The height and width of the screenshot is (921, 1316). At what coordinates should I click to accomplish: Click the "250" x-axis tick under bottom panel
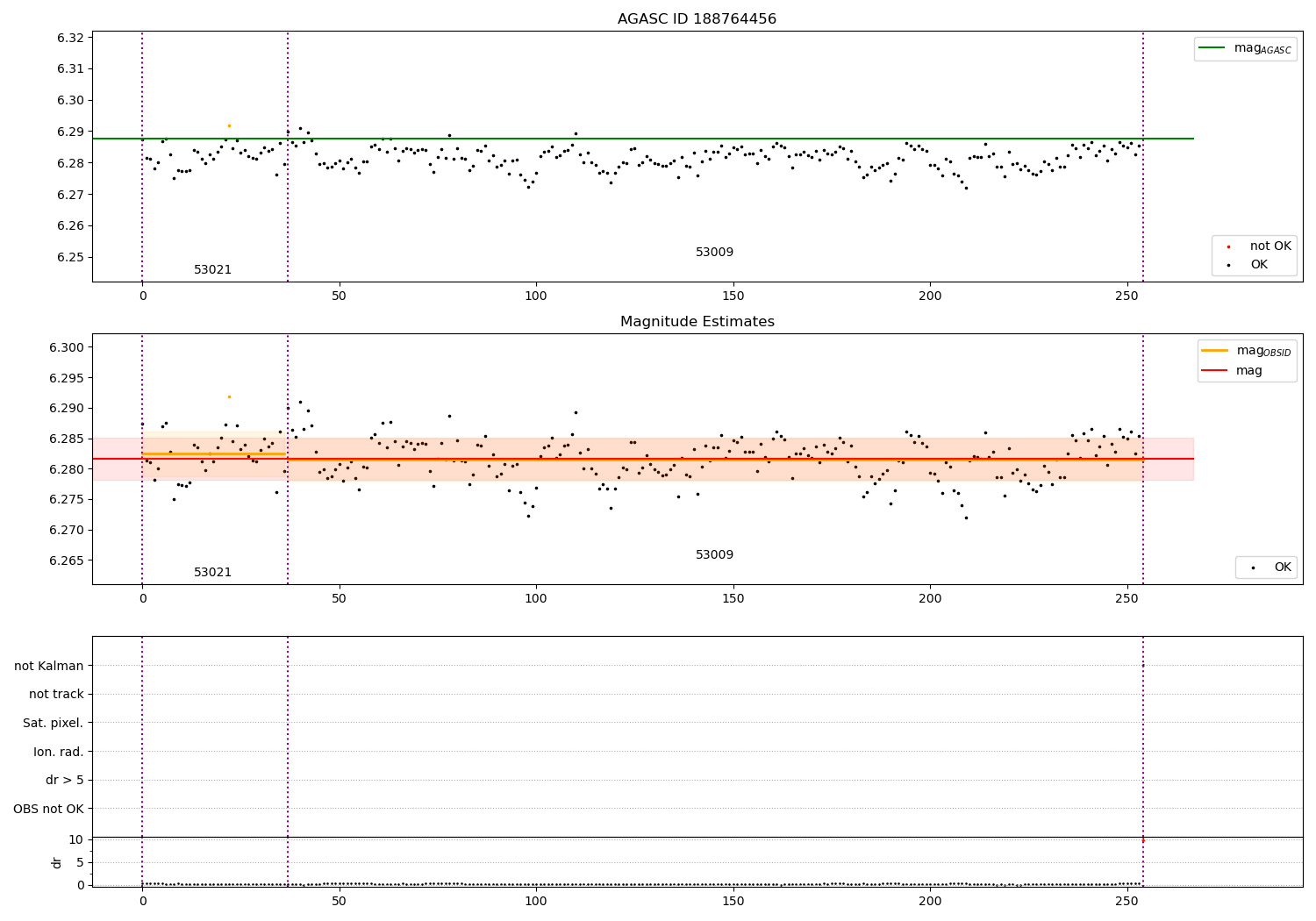click(x=1126, y=901)
